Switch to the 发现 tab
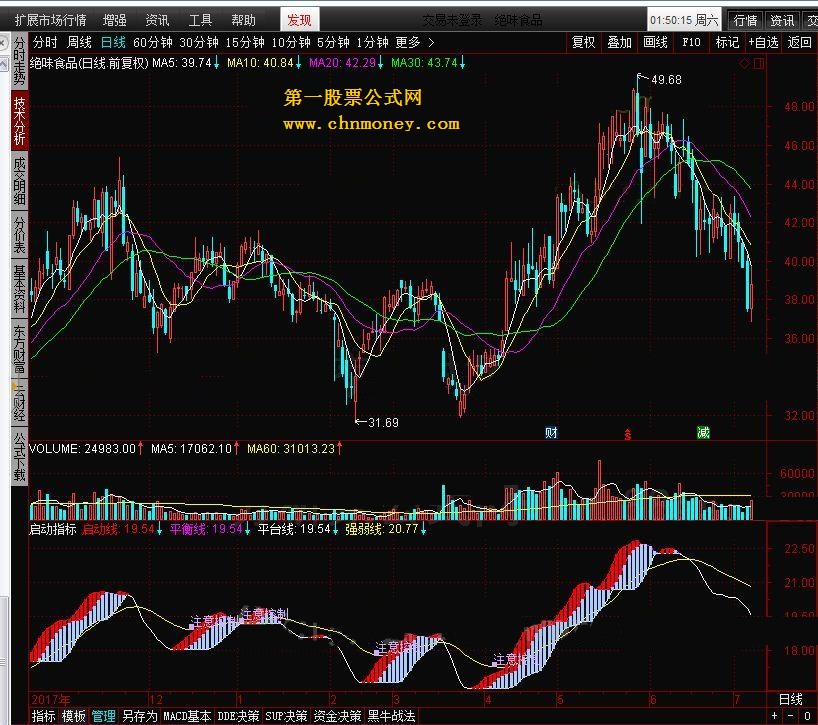This screenshot has height=725, width=818. [299, 20]
